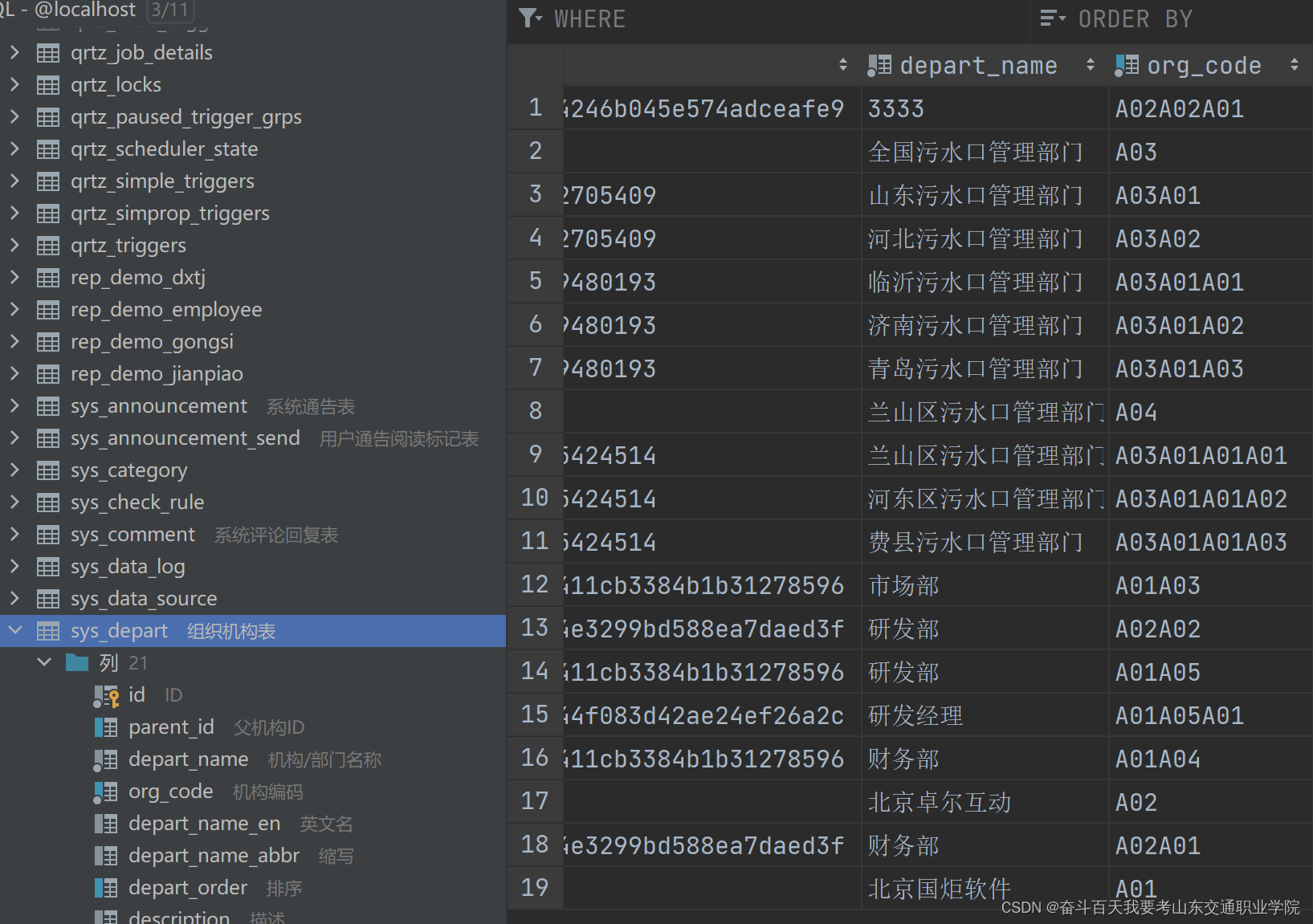Click the table icon next to rep_demo_gongsi
This screenshot has width=1313, height=924.
pos(48,342)
